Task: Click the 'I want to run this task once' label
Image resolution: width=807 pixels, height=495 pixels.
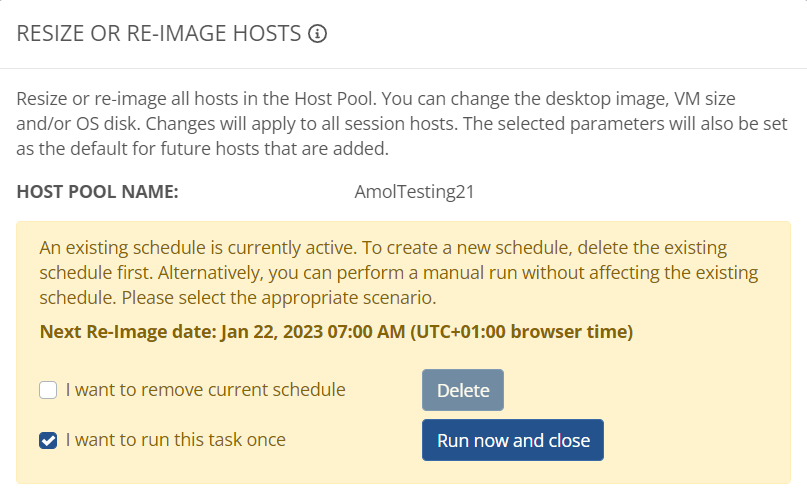Action: [175, 440]
